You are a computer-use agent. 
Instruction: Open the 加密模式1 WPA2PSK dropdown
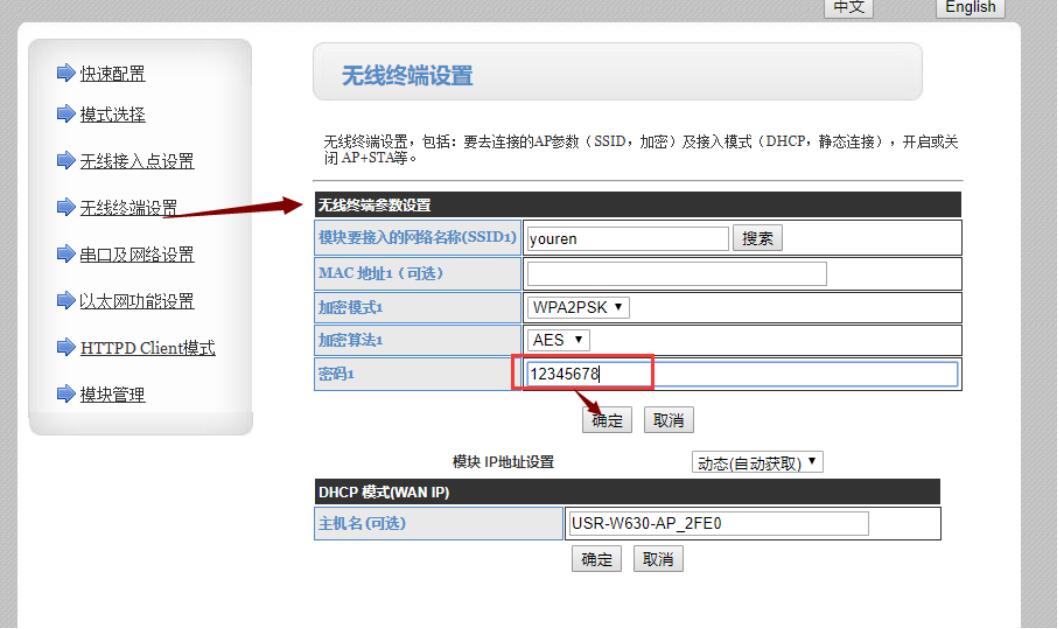click(x=579, y=307)
